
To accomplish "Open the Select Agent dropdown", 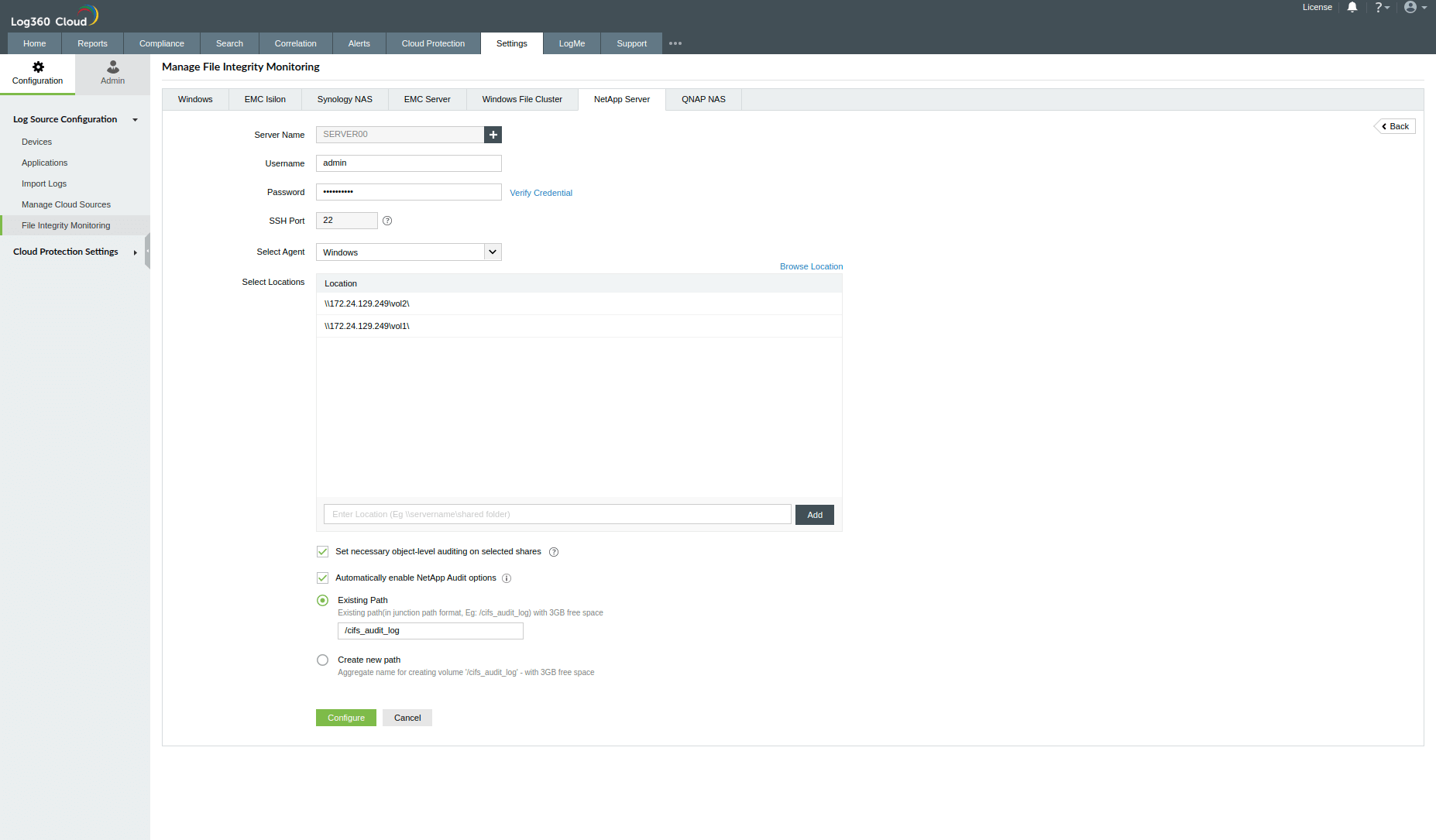I will click(x=493, y=252).
